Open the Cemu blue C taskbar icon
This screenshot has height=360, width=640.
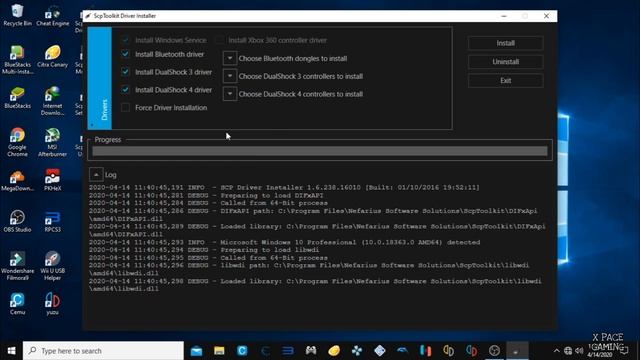click(x=242, y=351)
